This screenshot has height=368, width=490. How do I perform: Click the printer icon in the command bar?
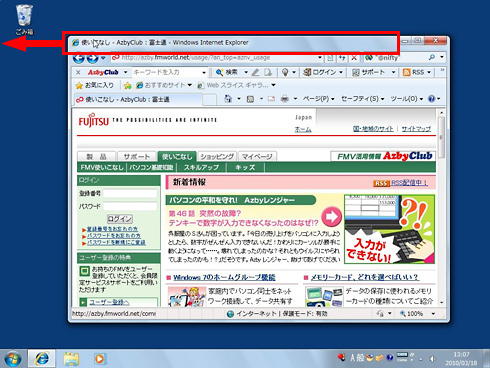coord(284,99)
